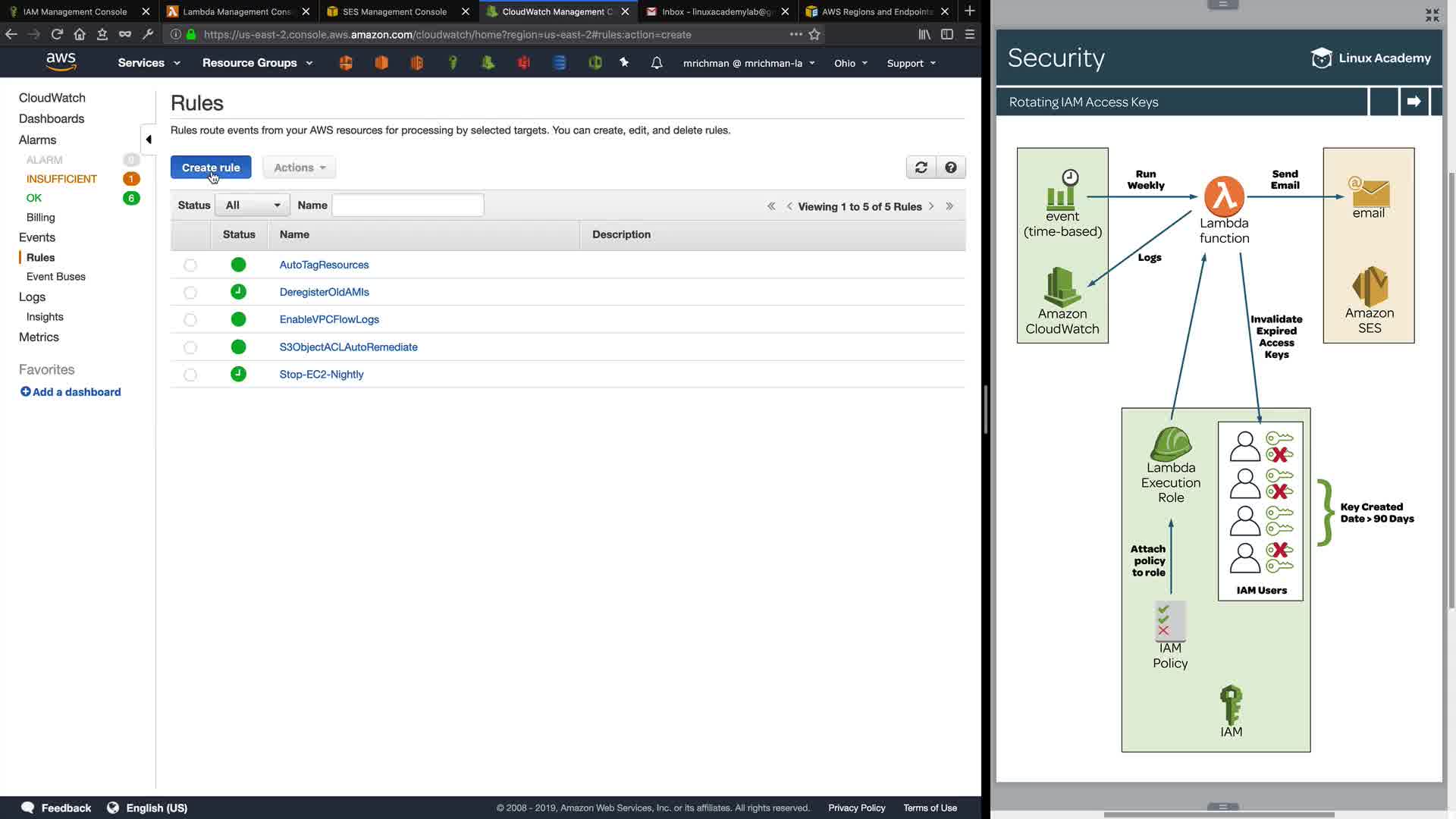Switch to Lambda Management Console tab
Screen dimensions: 1456x819
click(x=237, y=11)
